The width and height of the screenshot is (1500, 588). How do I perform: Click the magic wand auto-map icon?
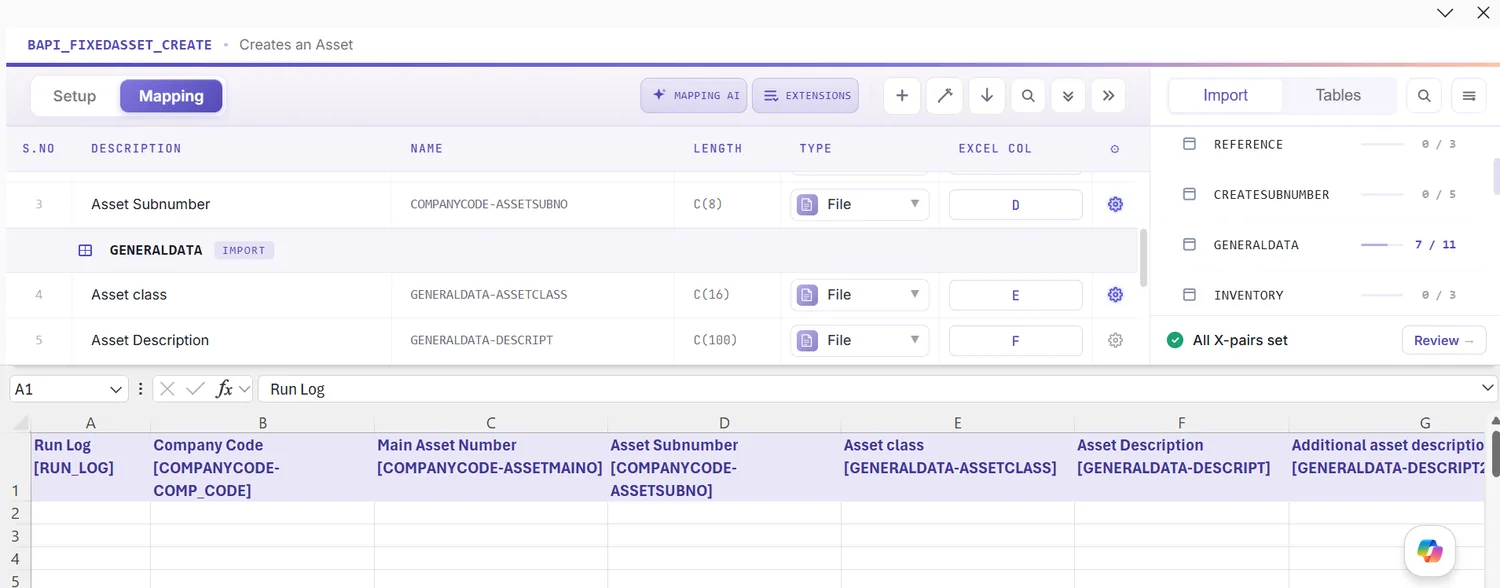(944, 96)
